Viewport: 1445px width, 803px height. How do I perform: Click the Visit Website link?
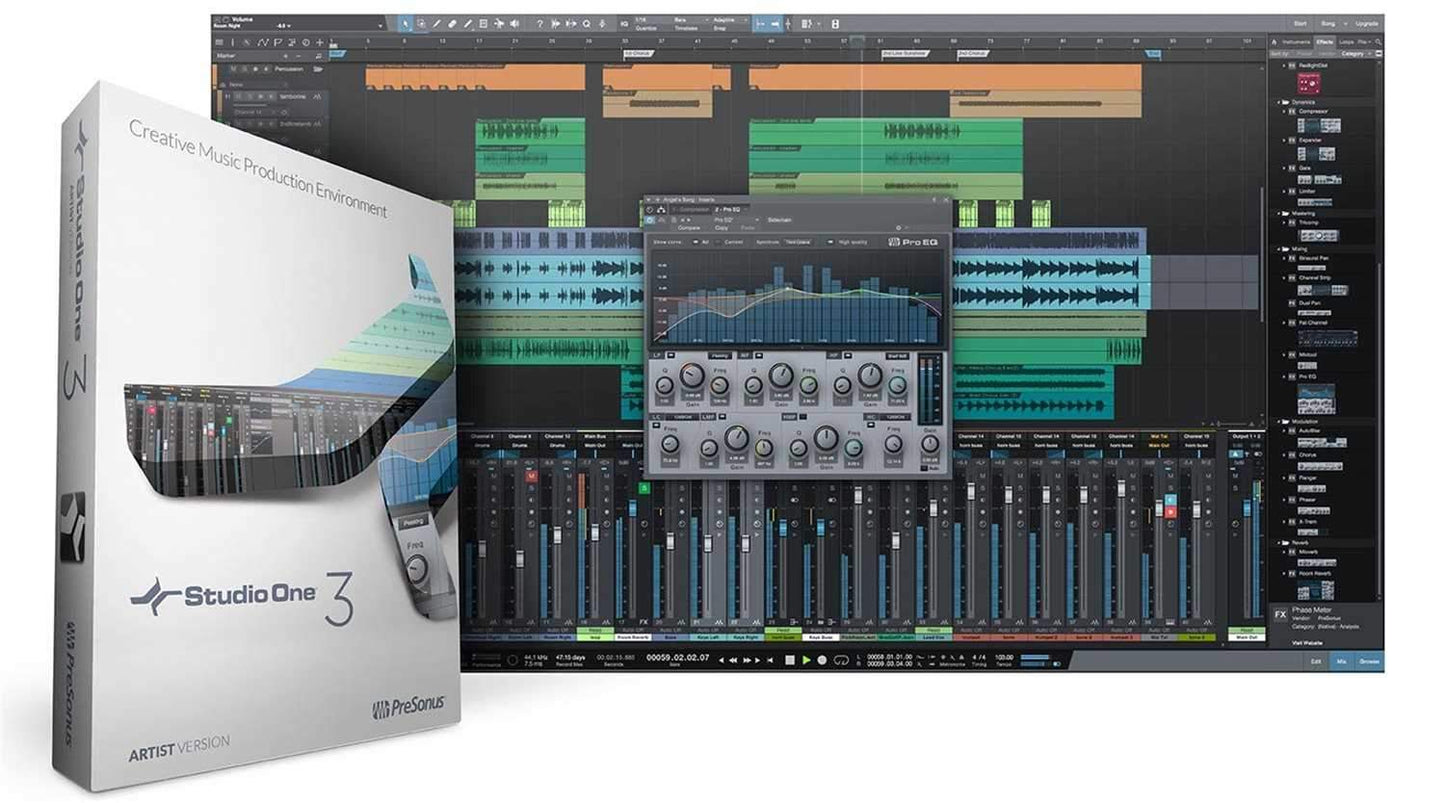[1307, 643]
